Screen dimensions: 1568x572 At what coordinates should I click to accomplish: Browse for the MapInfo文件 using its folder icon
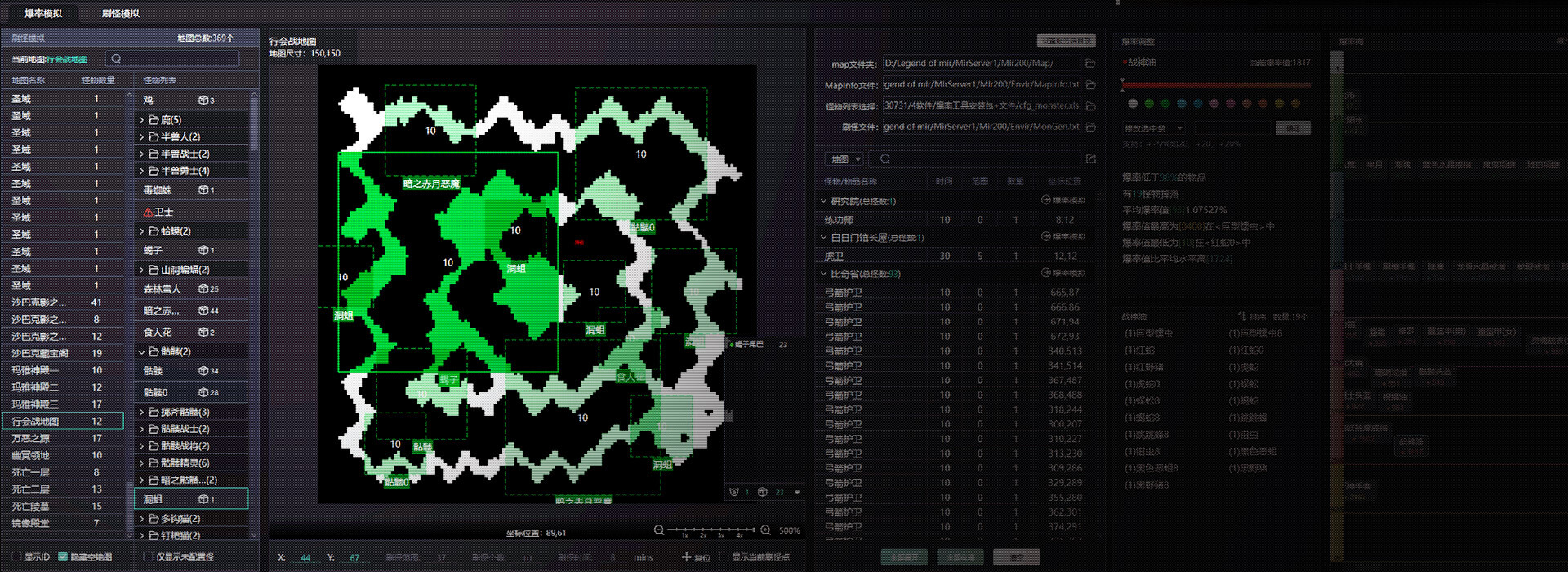point(1090,85)
